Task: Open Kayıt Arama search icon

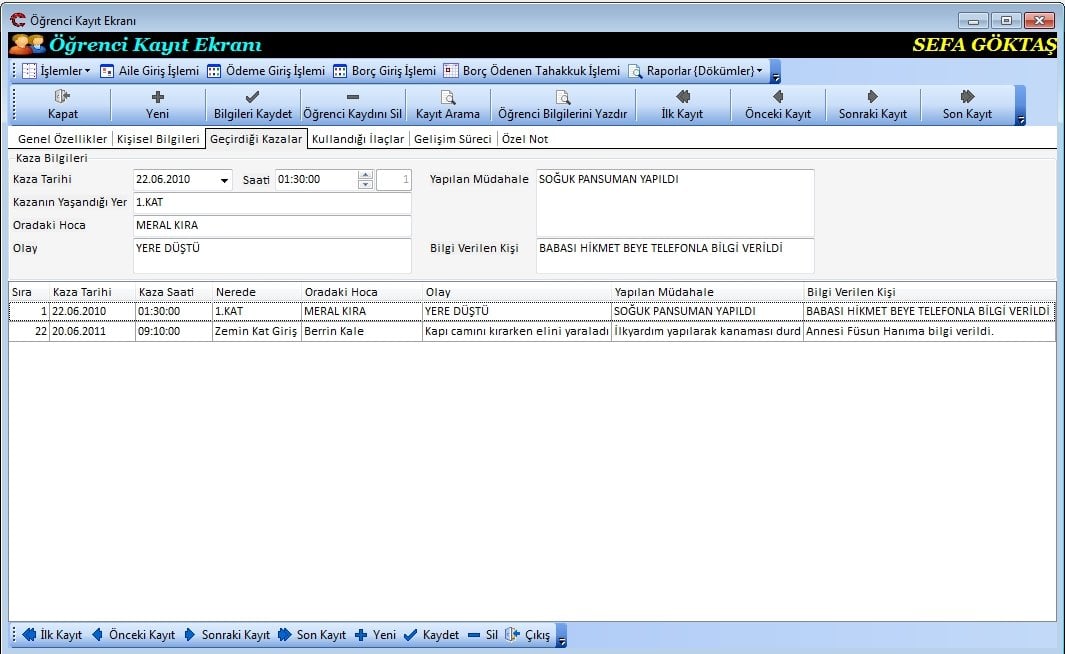Action: [448, 97]
